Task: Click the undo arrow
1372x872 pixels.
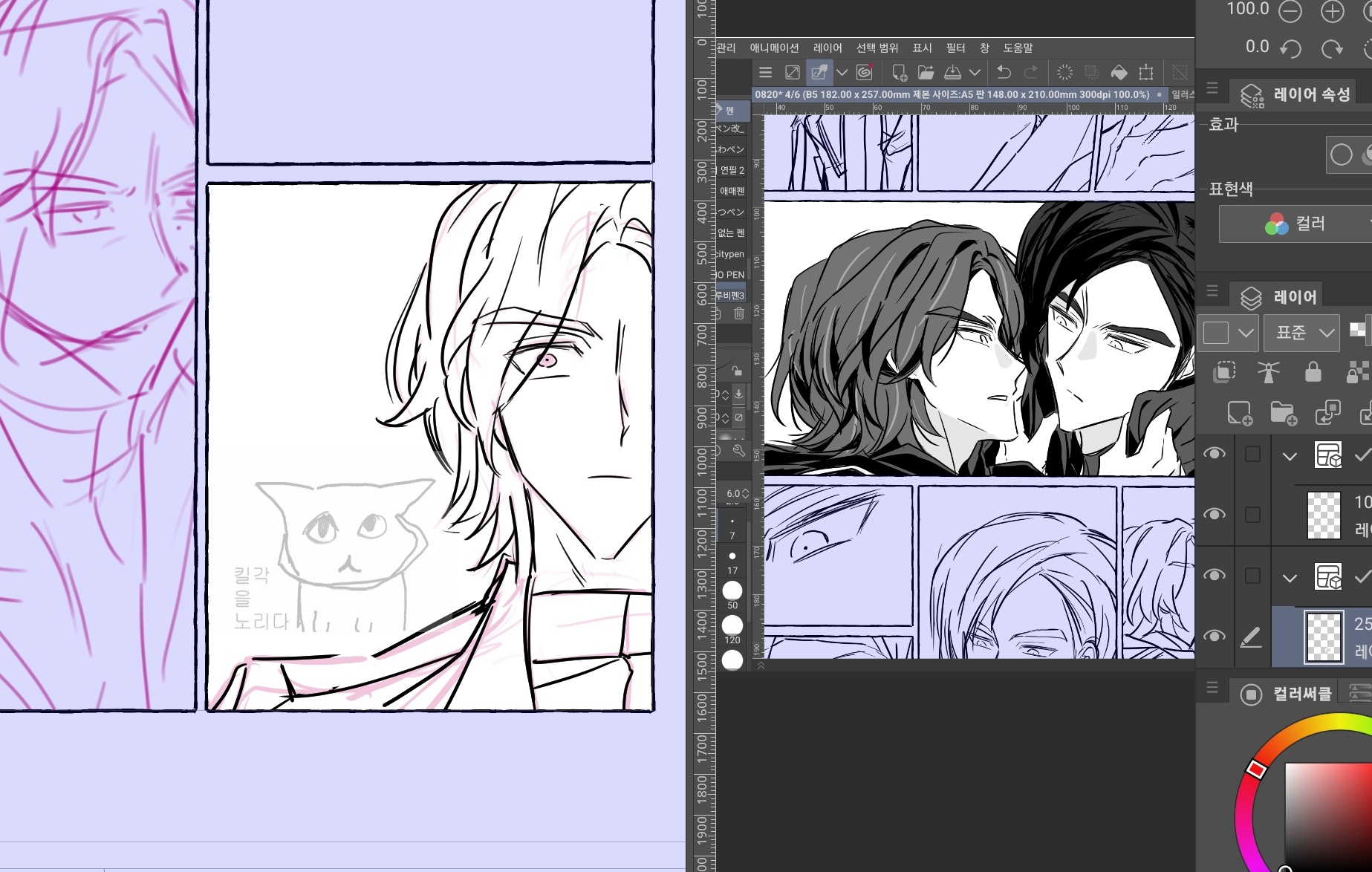Action: tap(1004, 72)
